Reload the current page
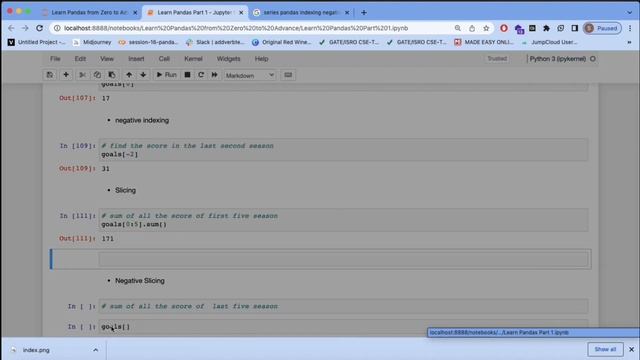 39,28
